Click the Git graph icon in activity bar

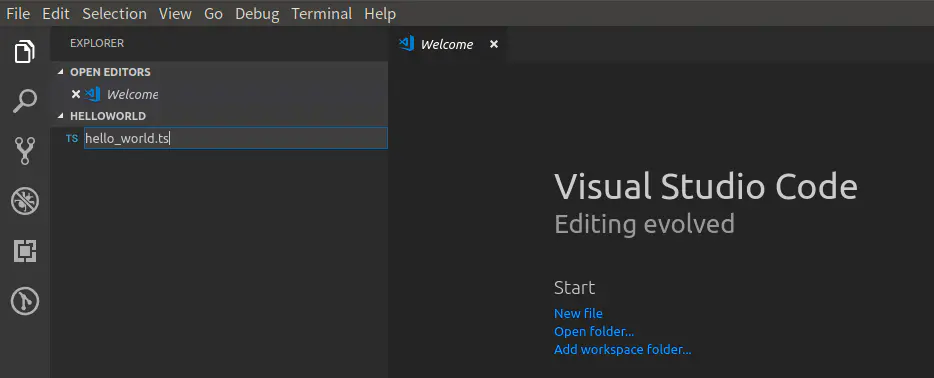click(25, 301)
